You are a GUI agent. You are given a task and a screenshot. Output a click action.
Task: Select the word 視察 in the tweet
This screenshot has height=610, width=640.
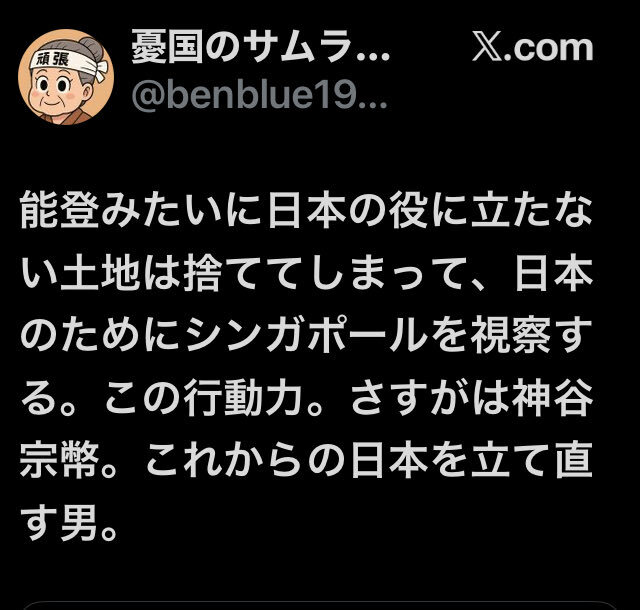(511, 335)
